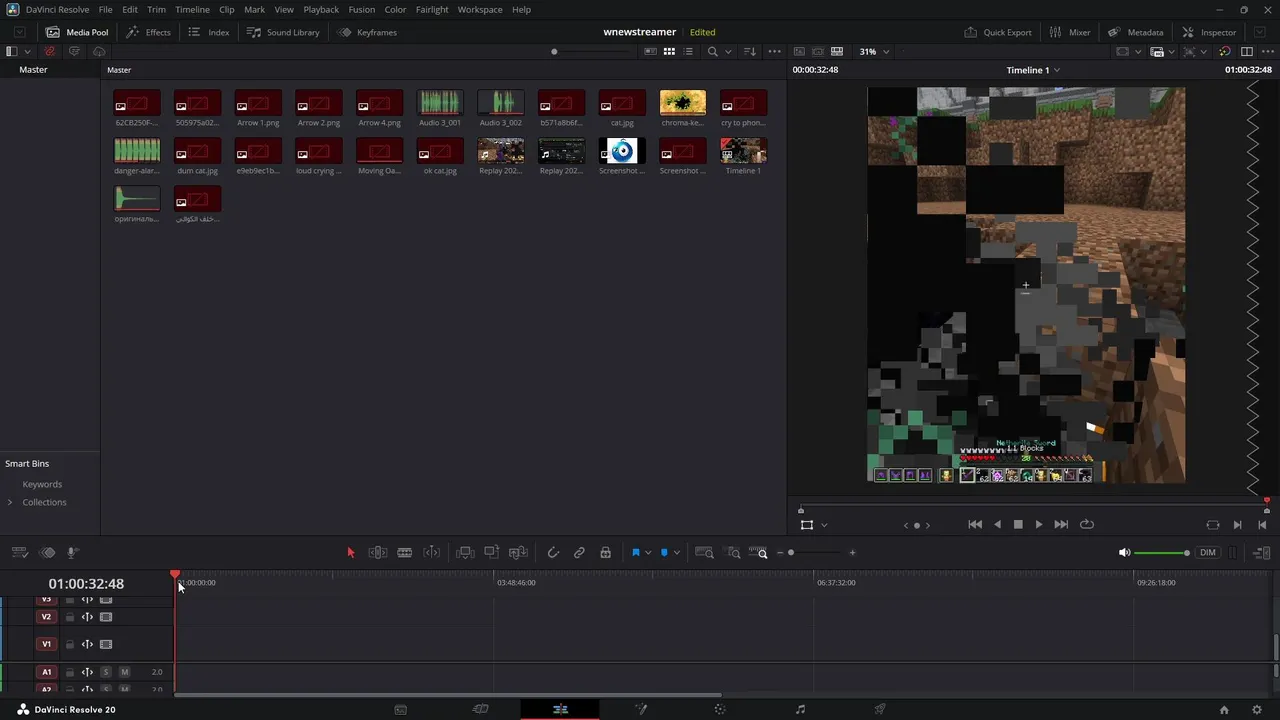Click the Insert Clip icon
The image size is (1280, 720).
tap(465, 552)
